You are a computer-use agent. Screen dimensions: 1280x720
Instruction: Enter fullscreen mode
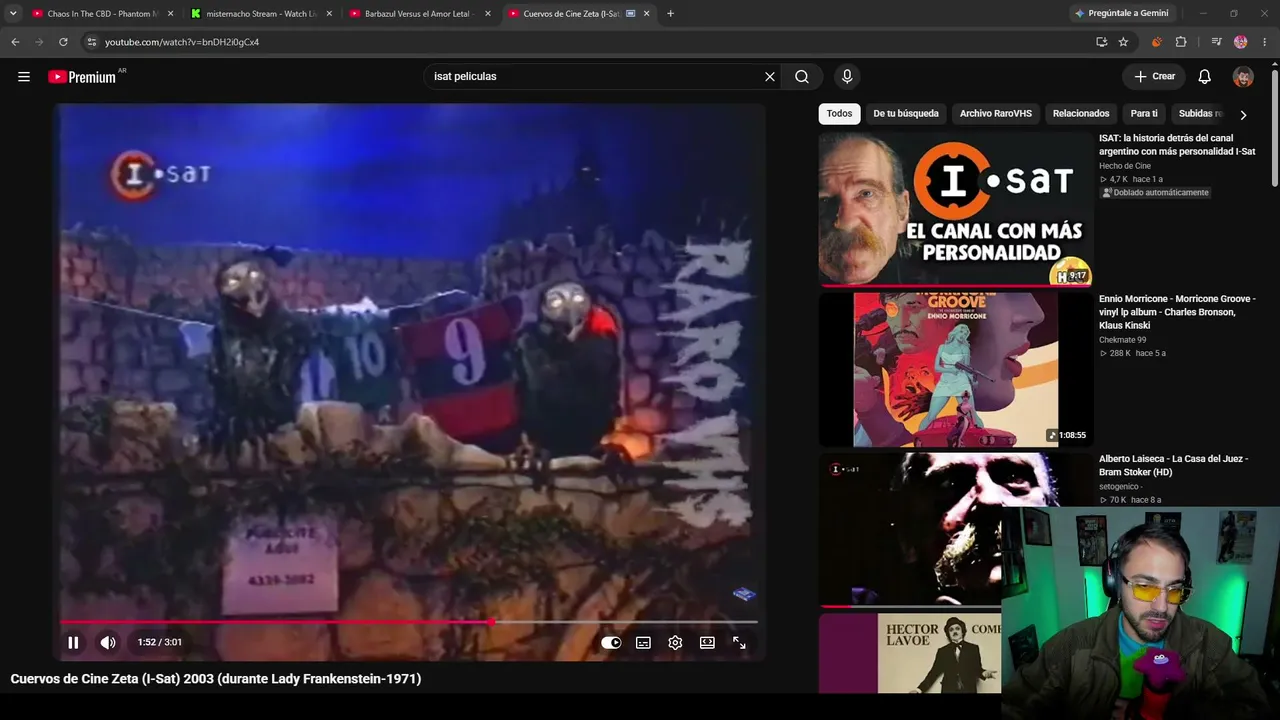[x=739, y=643]
